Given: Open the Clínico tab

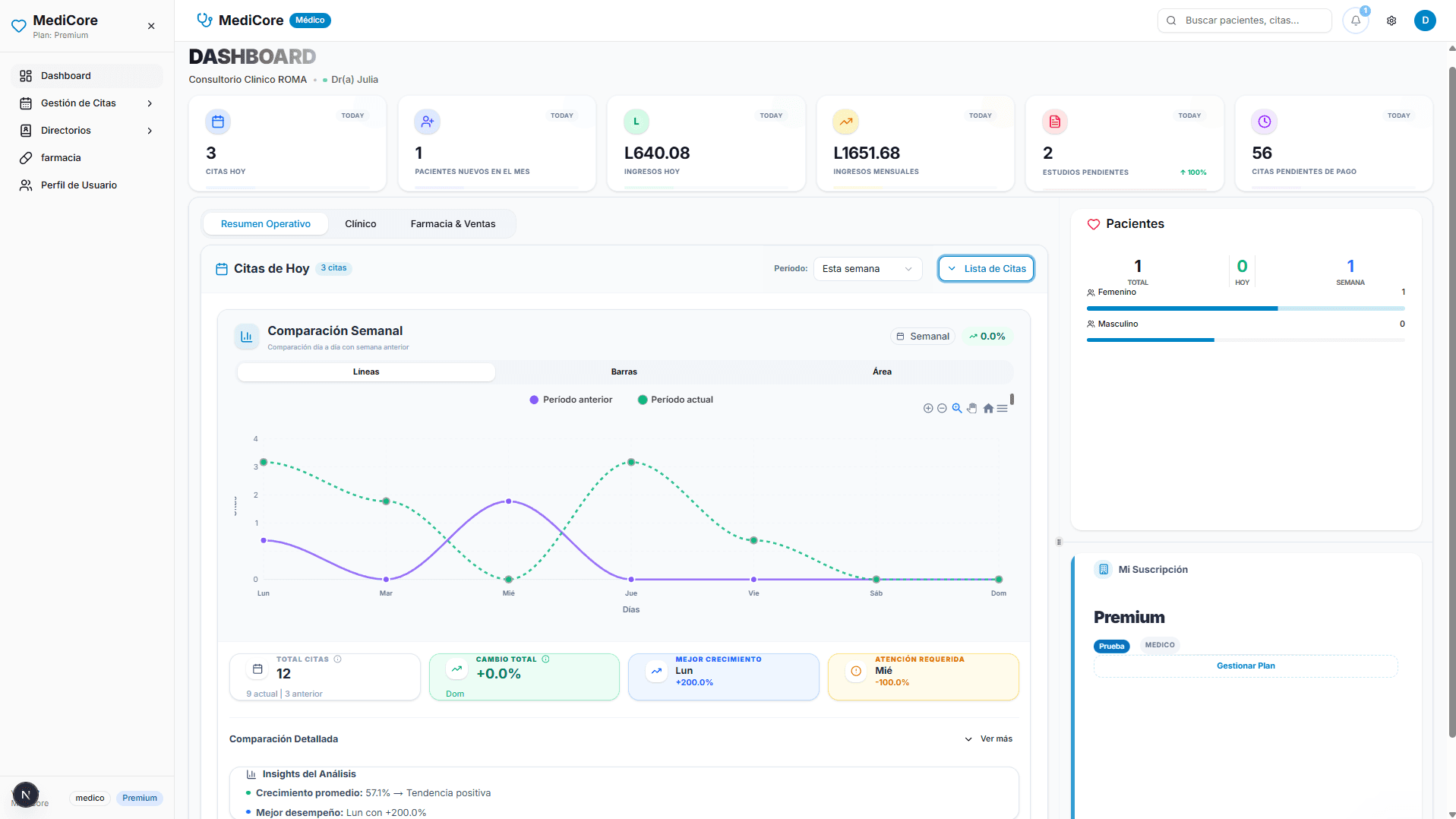Looking at the screenshot, I should pyautogui.click(x=361, y=223).
